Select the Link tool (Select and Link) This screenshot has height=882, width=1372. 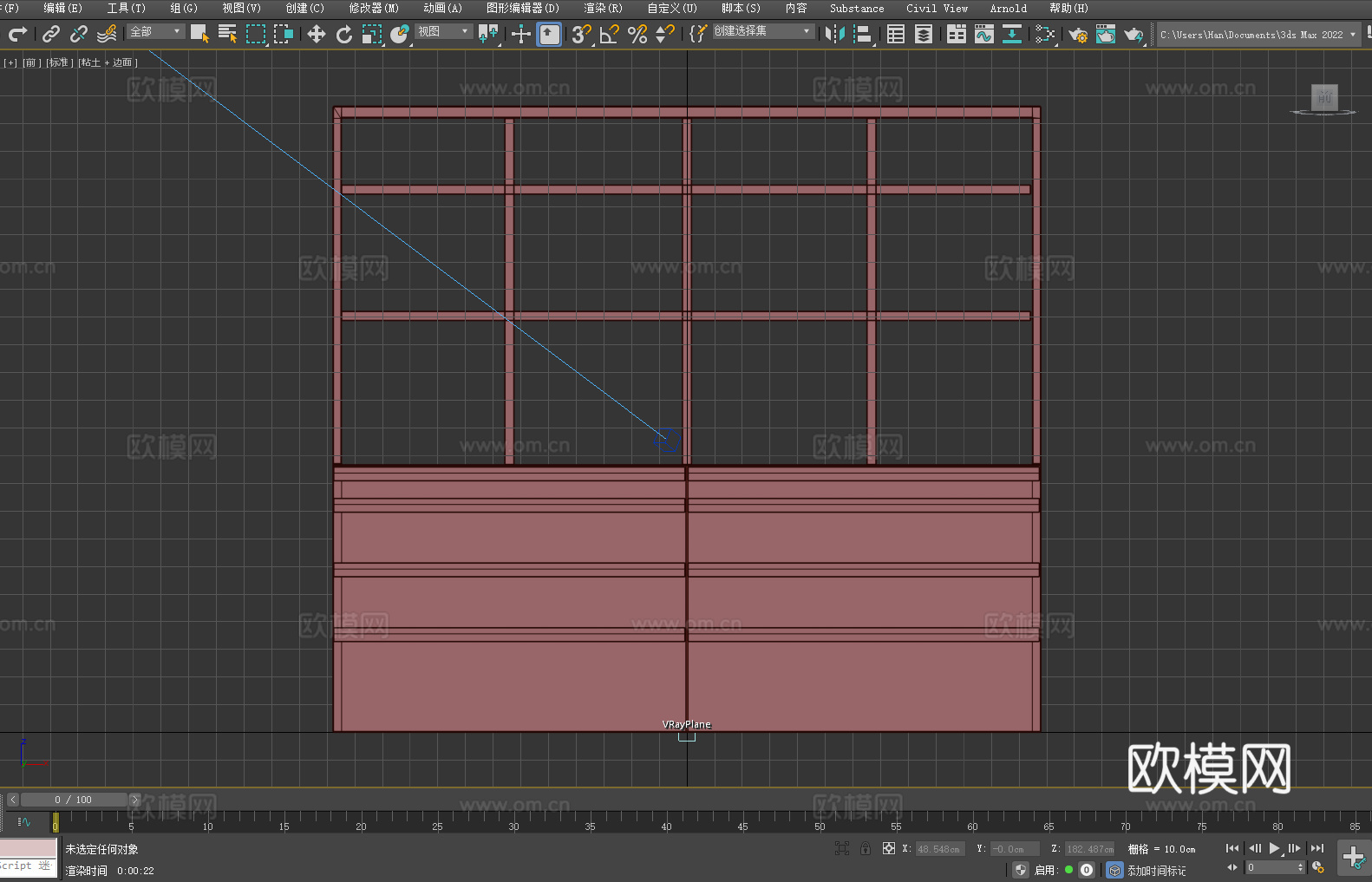[x=51, y=34]
